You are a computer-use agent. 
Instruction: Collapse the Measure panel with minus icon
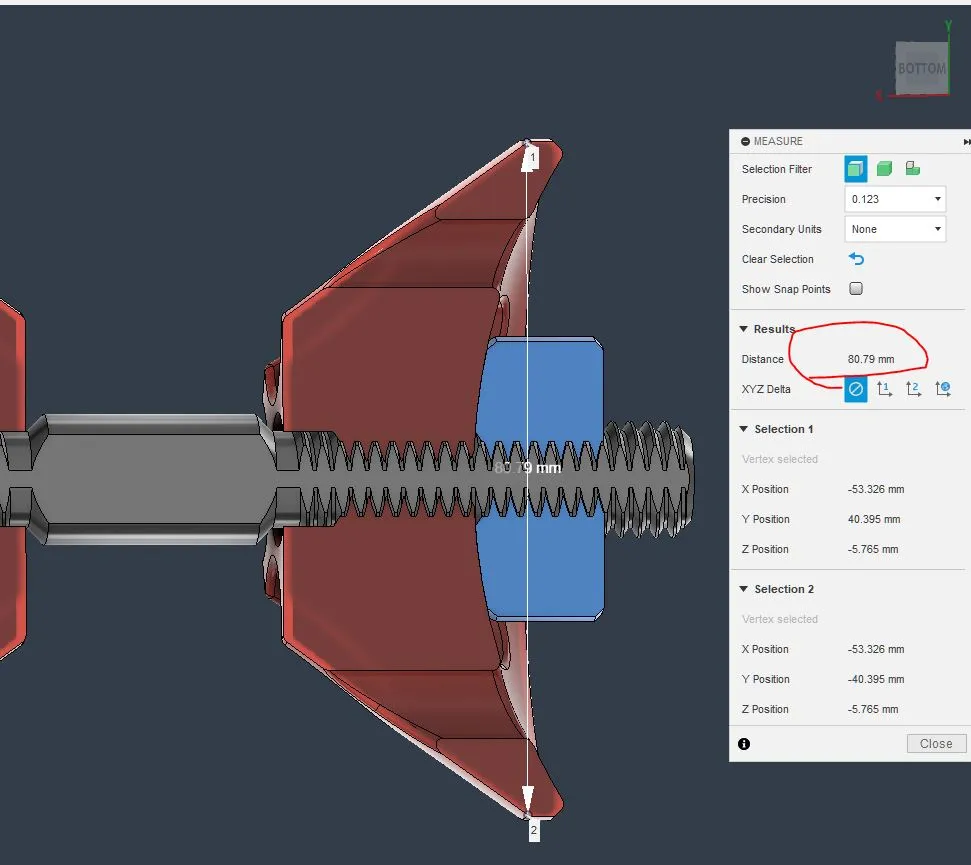[745, 142]
